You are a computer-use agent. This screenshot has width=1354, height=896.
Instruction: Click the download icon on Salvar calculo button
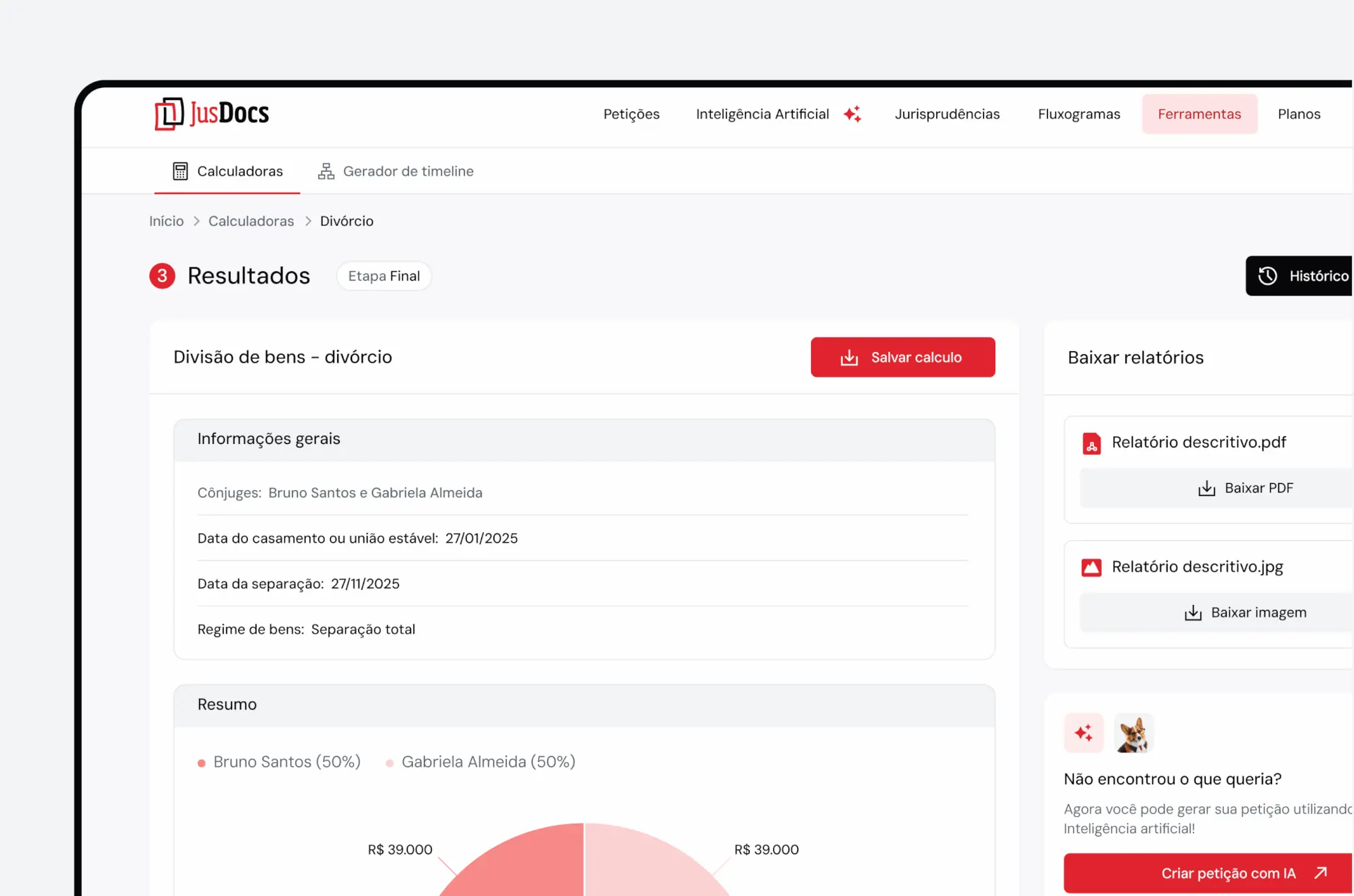coord(849,357)
